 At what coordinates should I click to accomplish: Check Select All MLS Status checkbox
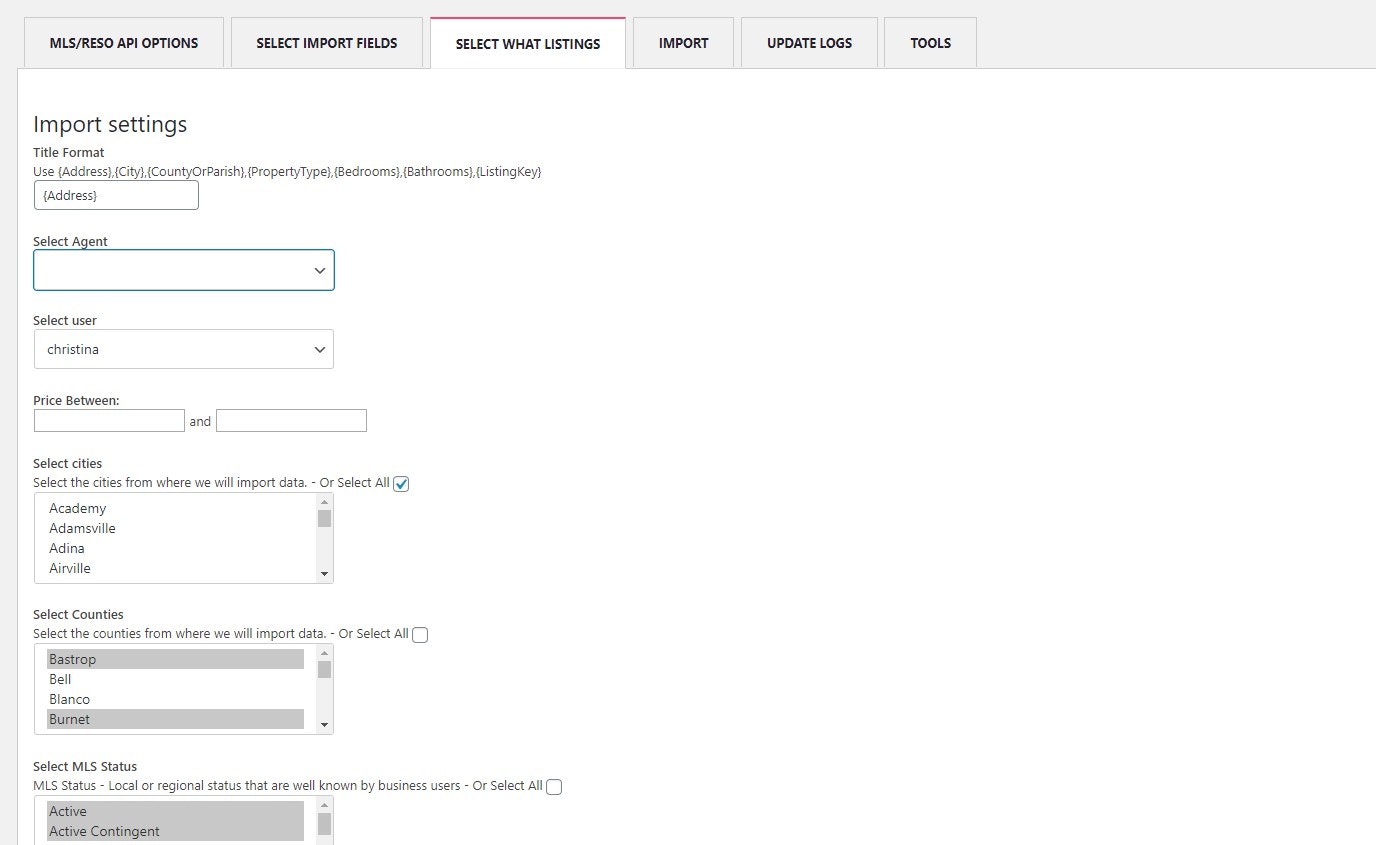click(554, 787)
